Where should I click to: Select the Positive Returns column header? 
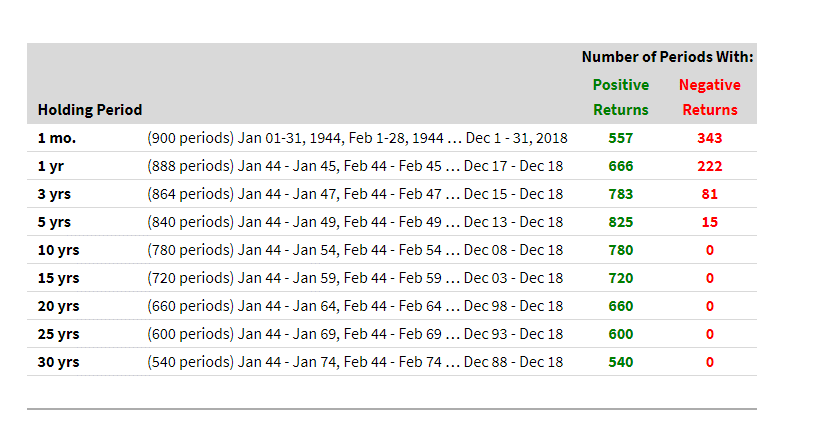621,97
